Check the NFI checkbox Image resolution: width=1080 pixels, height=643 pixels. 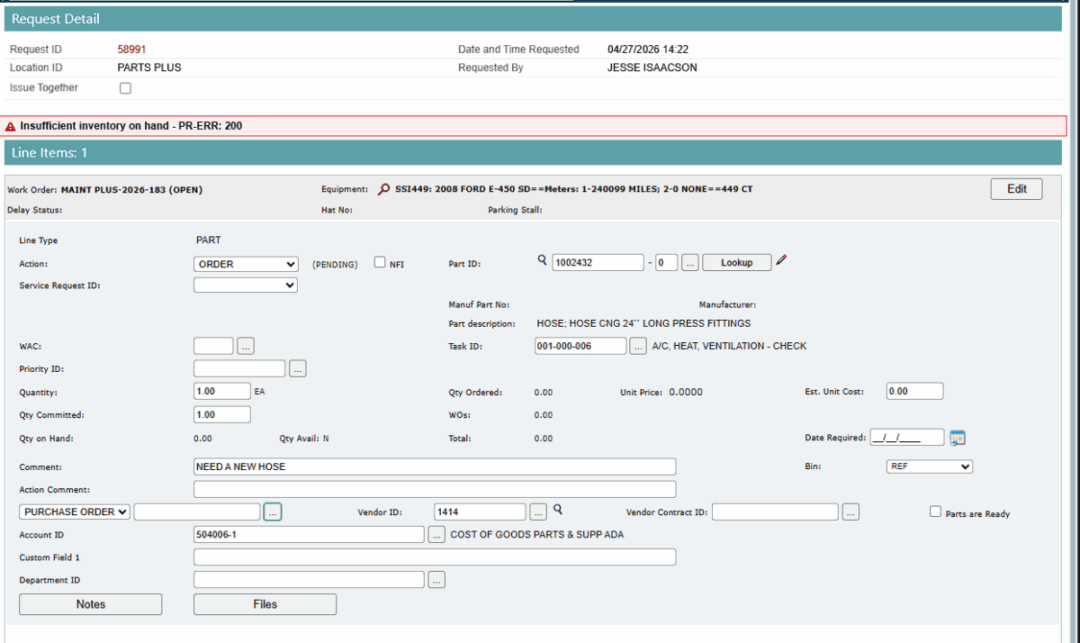point(380,262)
